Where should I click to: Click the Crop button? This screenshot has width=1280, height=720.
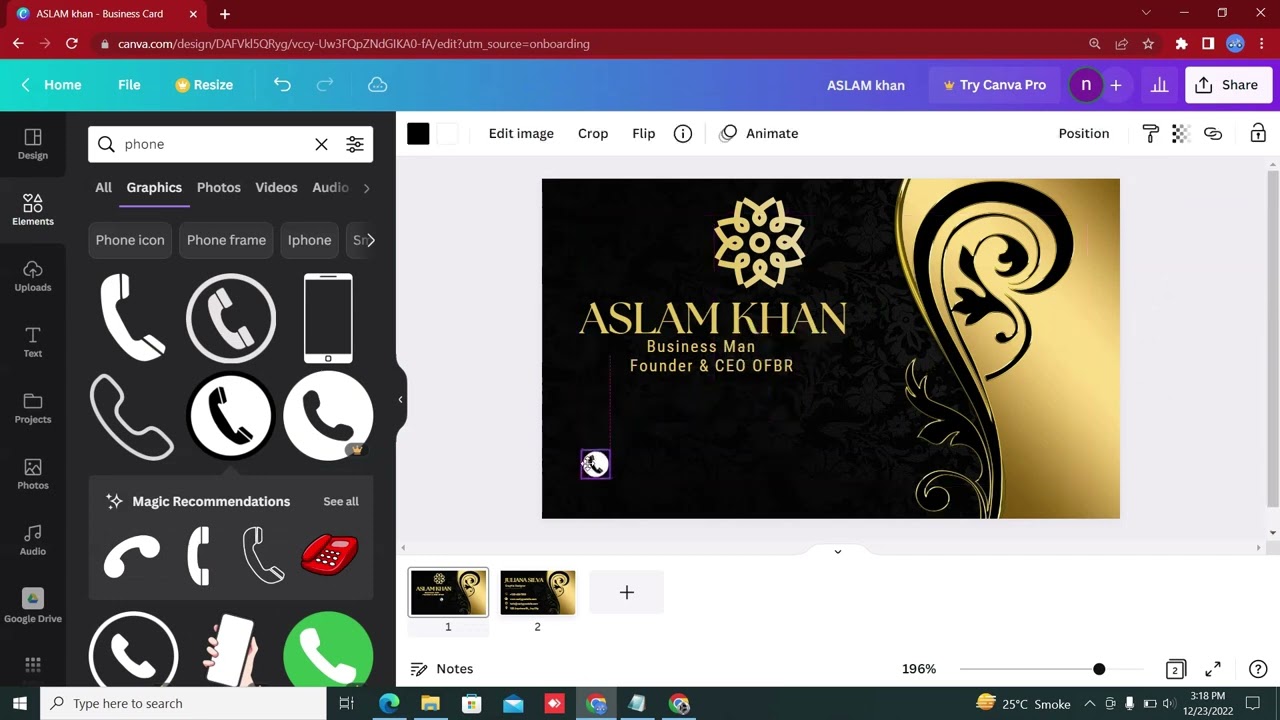click(593, 133)
